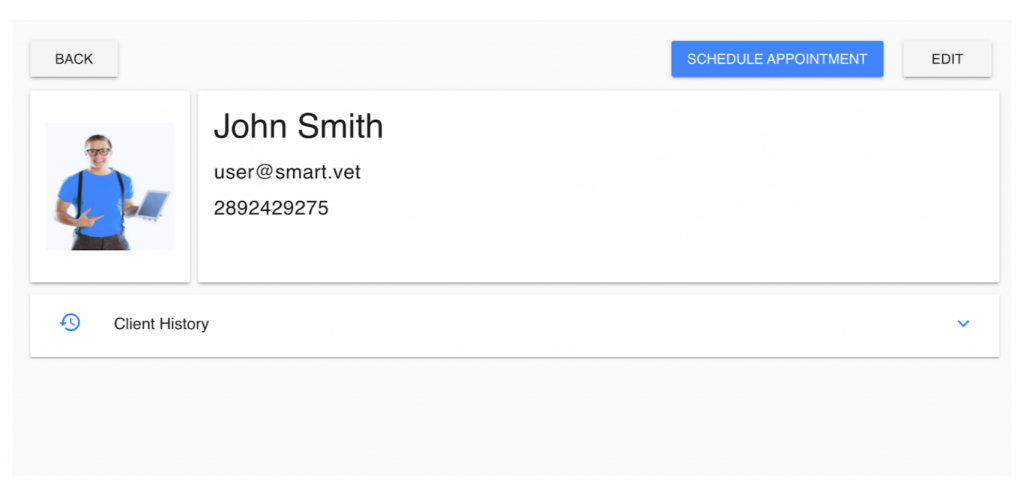
Task: Click the John Smith name heading
Action: [x=298, y=127]
